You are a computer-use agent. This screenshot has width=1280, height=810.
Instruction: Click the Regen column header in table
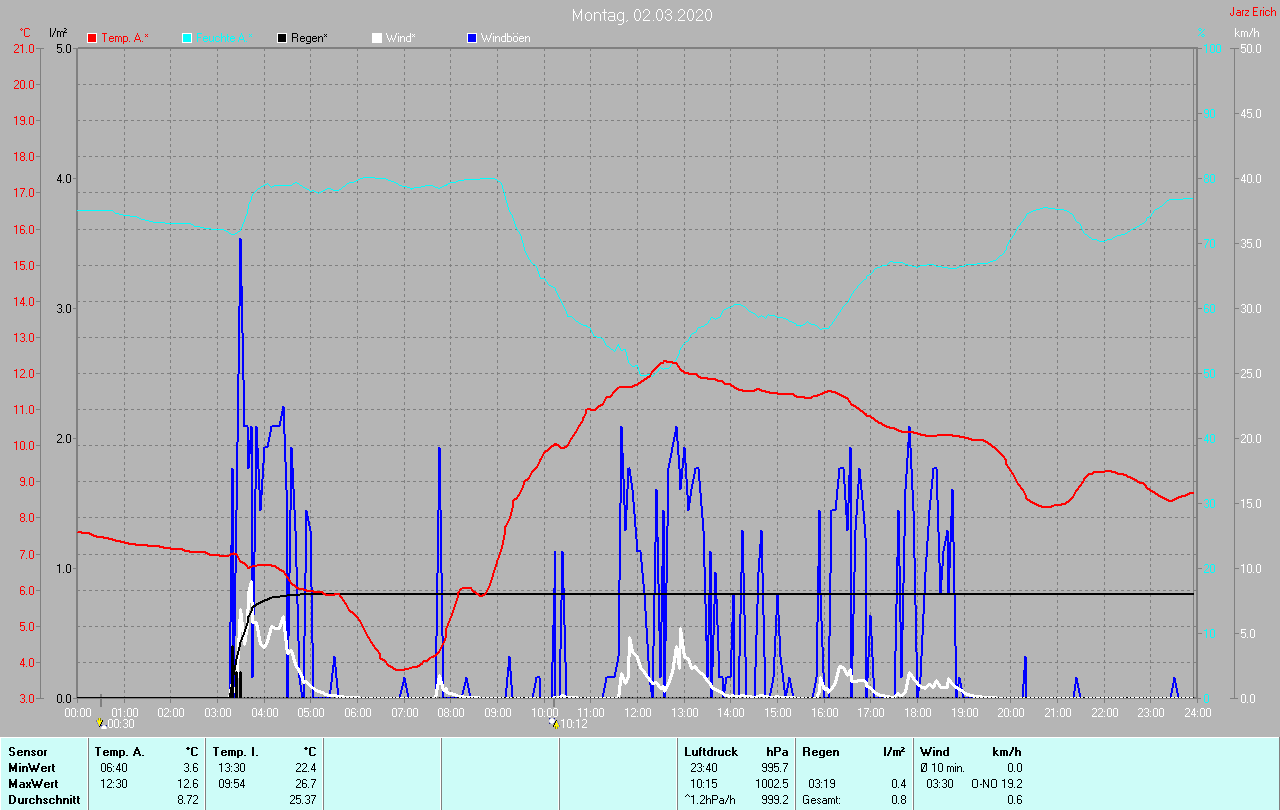coord(821,752)
